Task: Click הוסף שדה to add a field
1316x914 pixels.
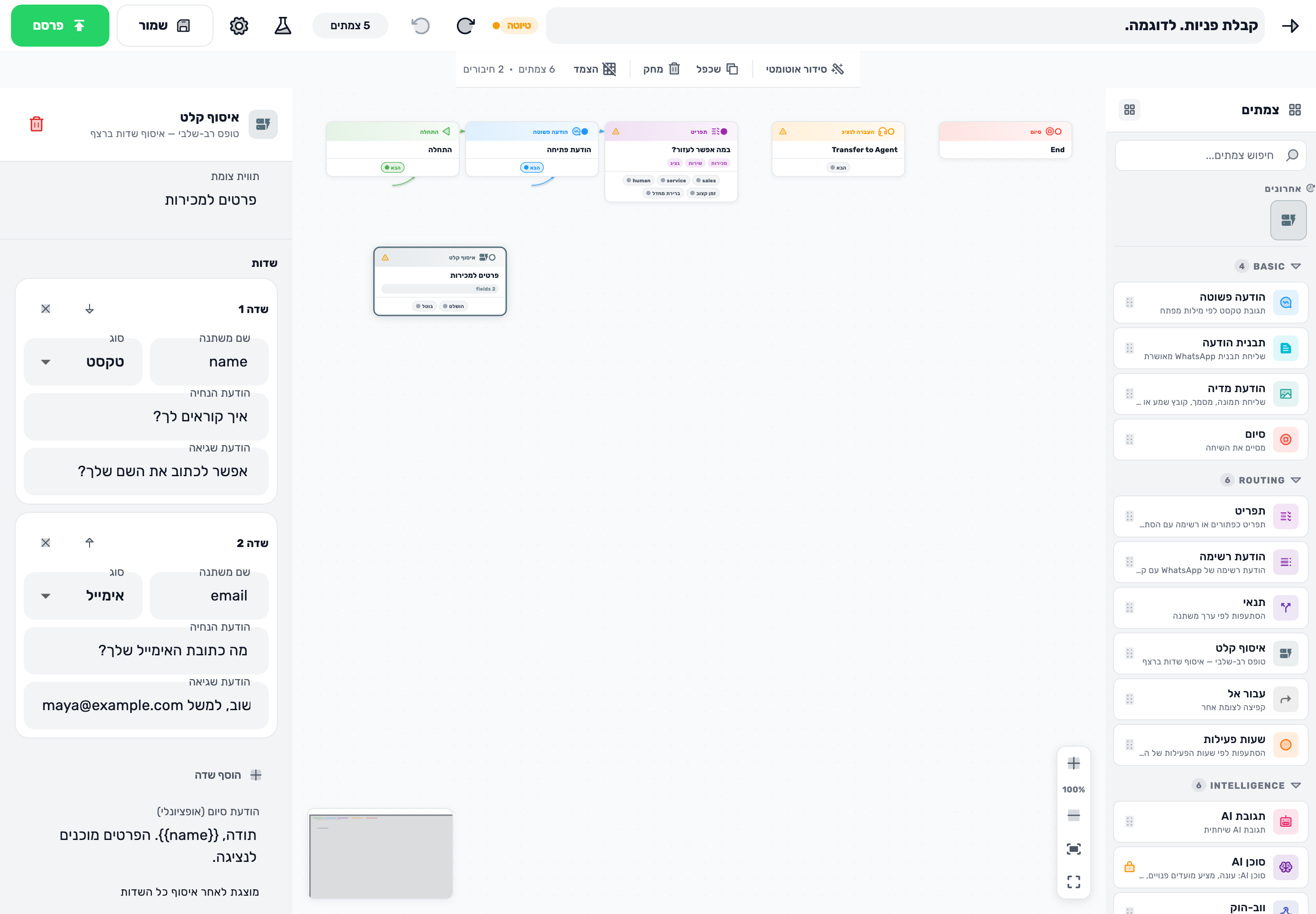Action: pos(228,775)
